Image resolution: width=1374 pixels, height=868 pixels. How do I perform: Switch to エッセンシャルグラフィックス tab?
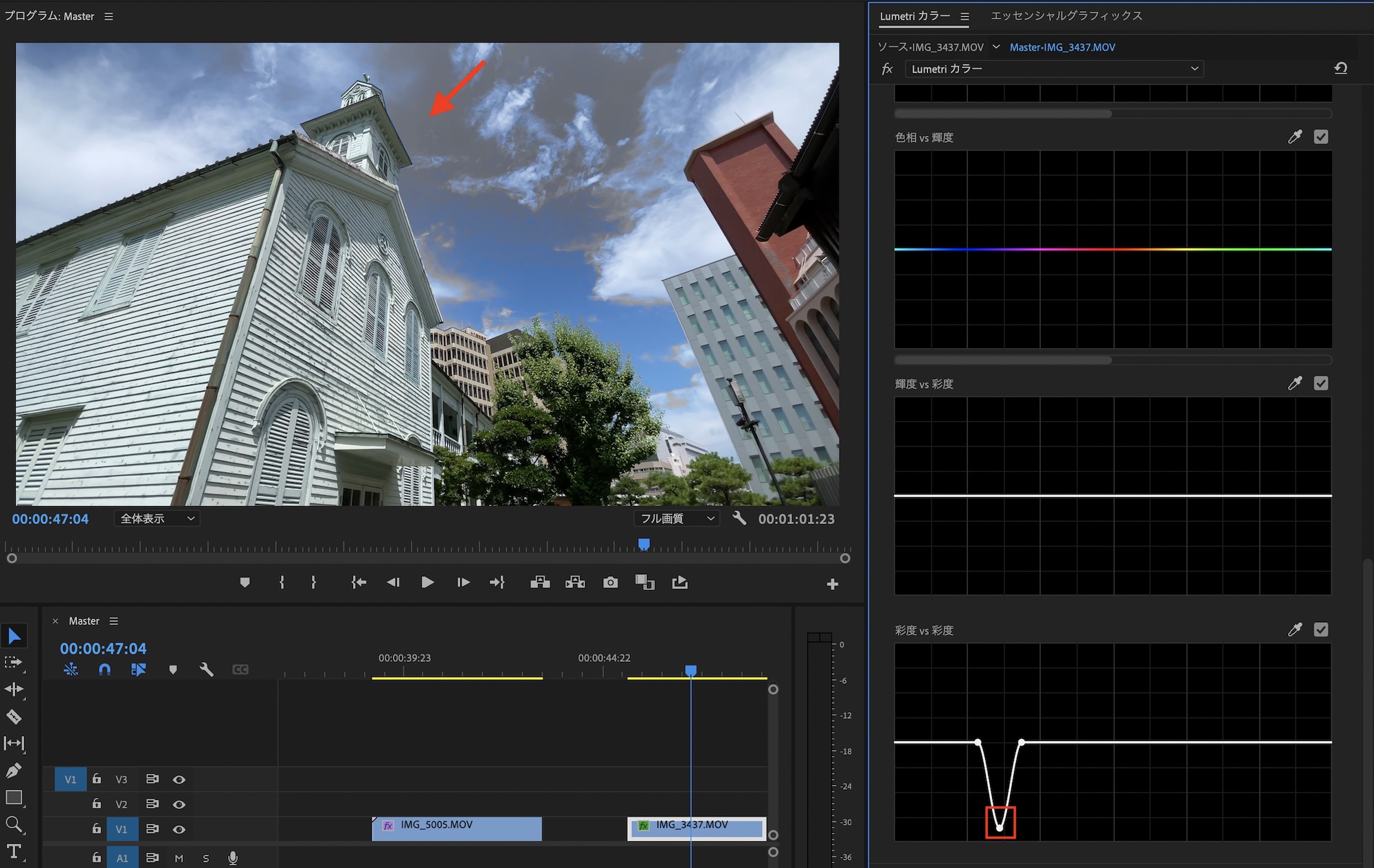pos(1066,16)
